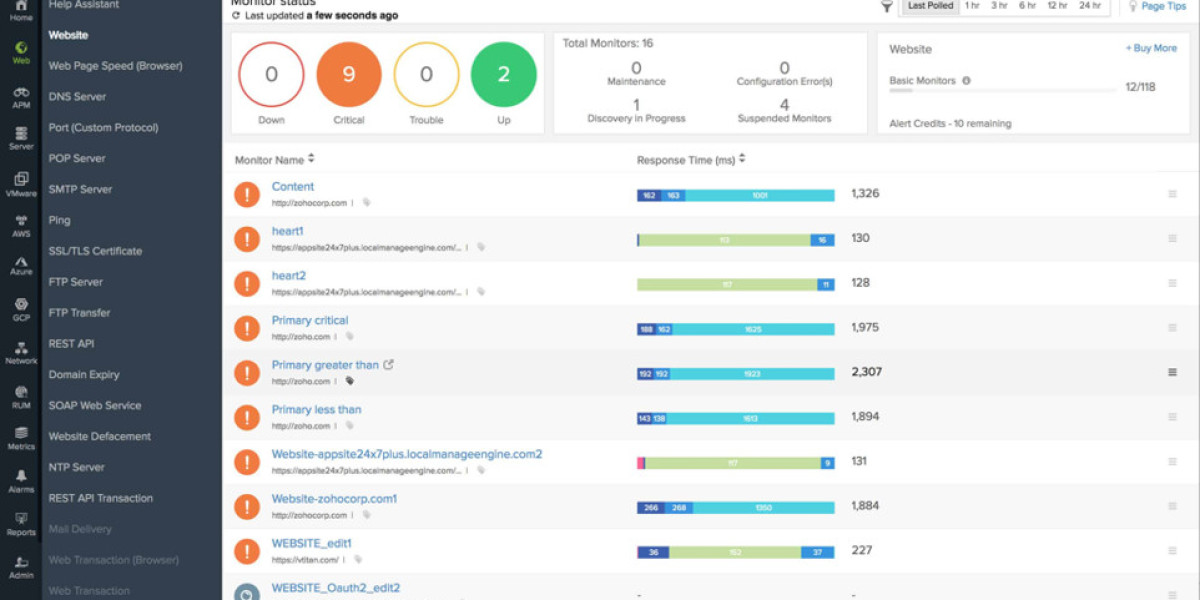The height and width of the screenshot is (600, 1200).
Task: Select the 1 hr polling period
Action: point(972,7)
